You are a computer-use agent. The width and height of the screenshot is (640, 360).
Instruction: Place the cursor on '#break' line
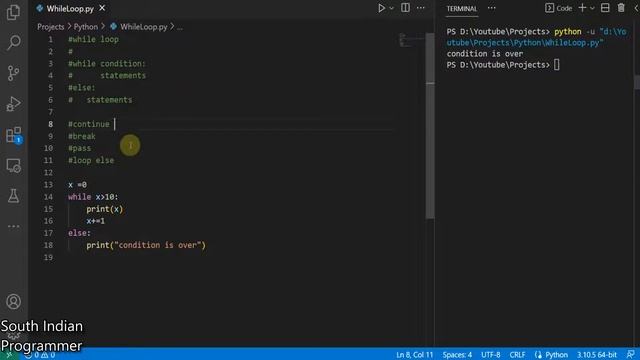(x=82, y=136)
